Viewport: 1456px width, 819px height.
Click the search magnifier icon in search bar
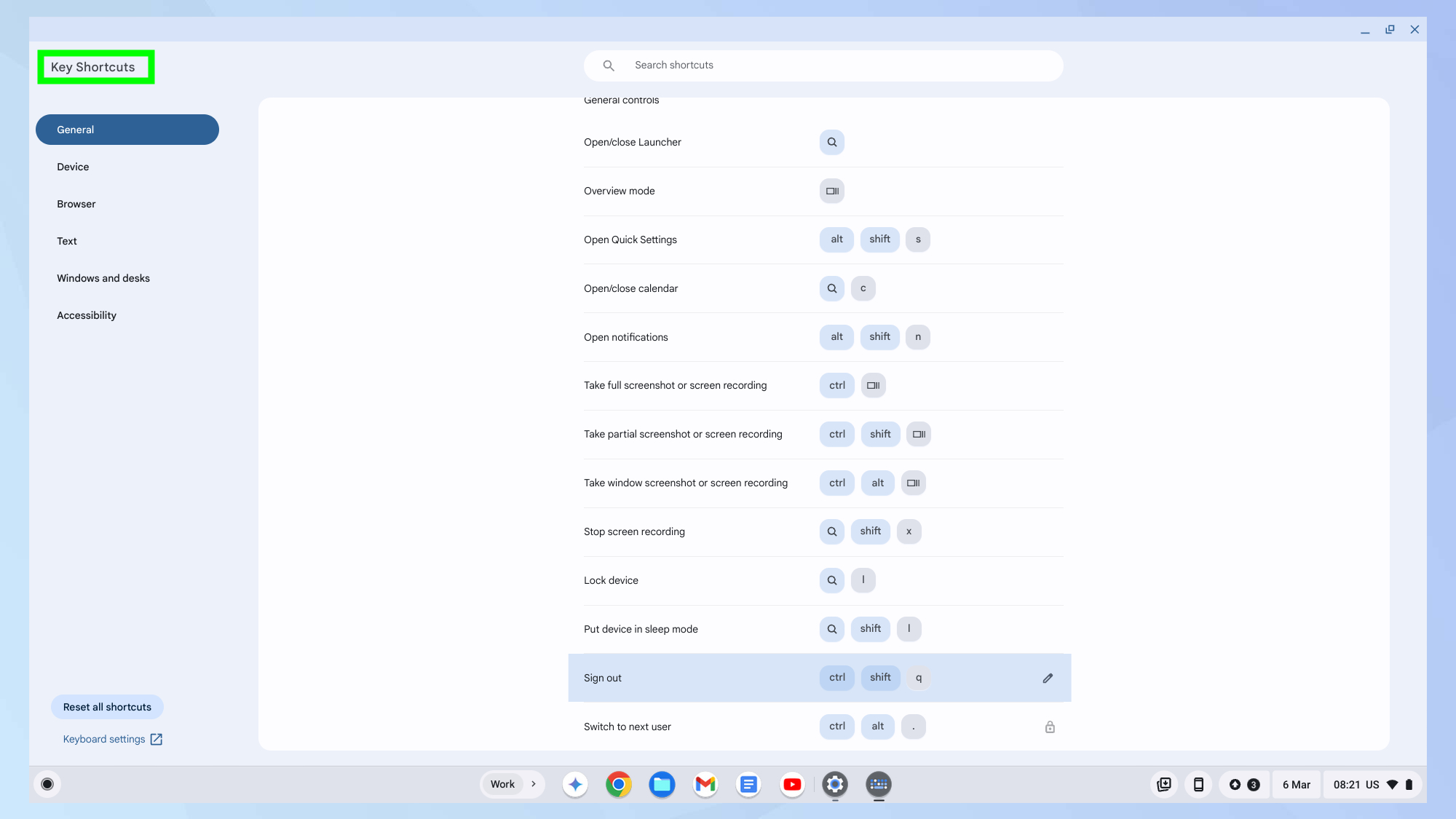coord(609,66)
